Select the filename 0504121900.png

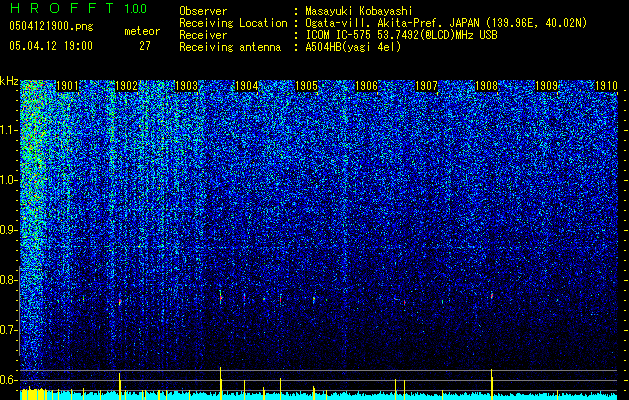[x=51, y=27]
